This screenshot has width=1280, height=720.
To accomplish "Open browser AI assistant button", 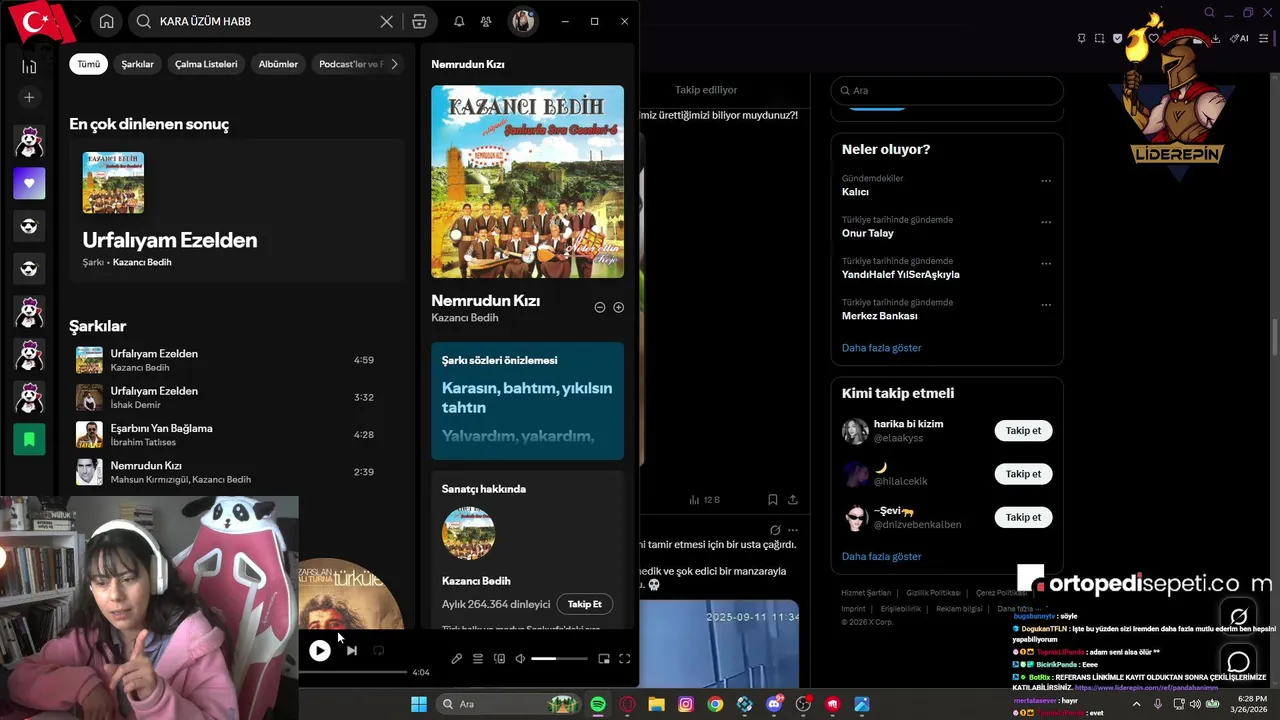I will (x=1239, y=39).
